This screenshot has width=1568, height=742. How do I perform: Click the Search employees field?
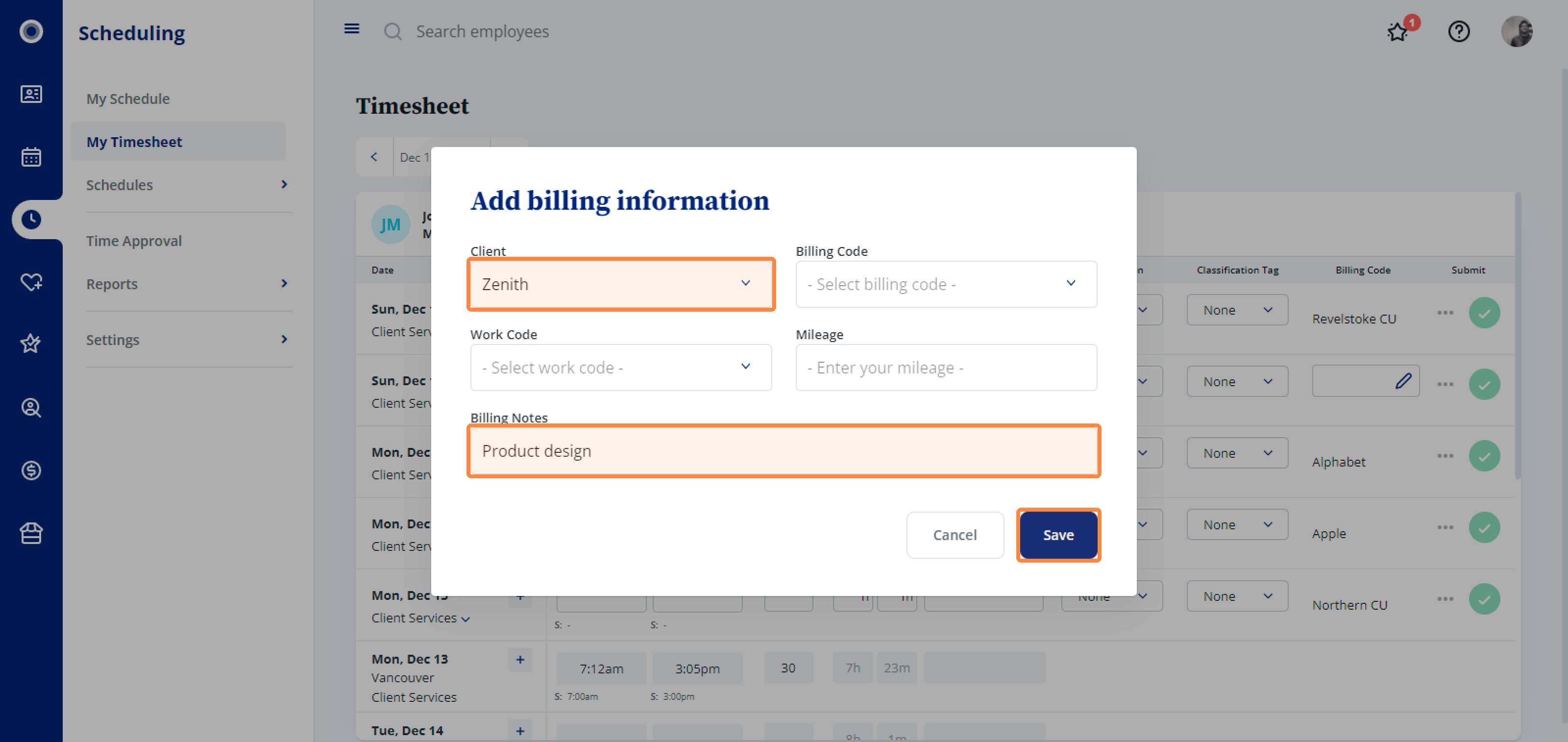click(482, 32)
